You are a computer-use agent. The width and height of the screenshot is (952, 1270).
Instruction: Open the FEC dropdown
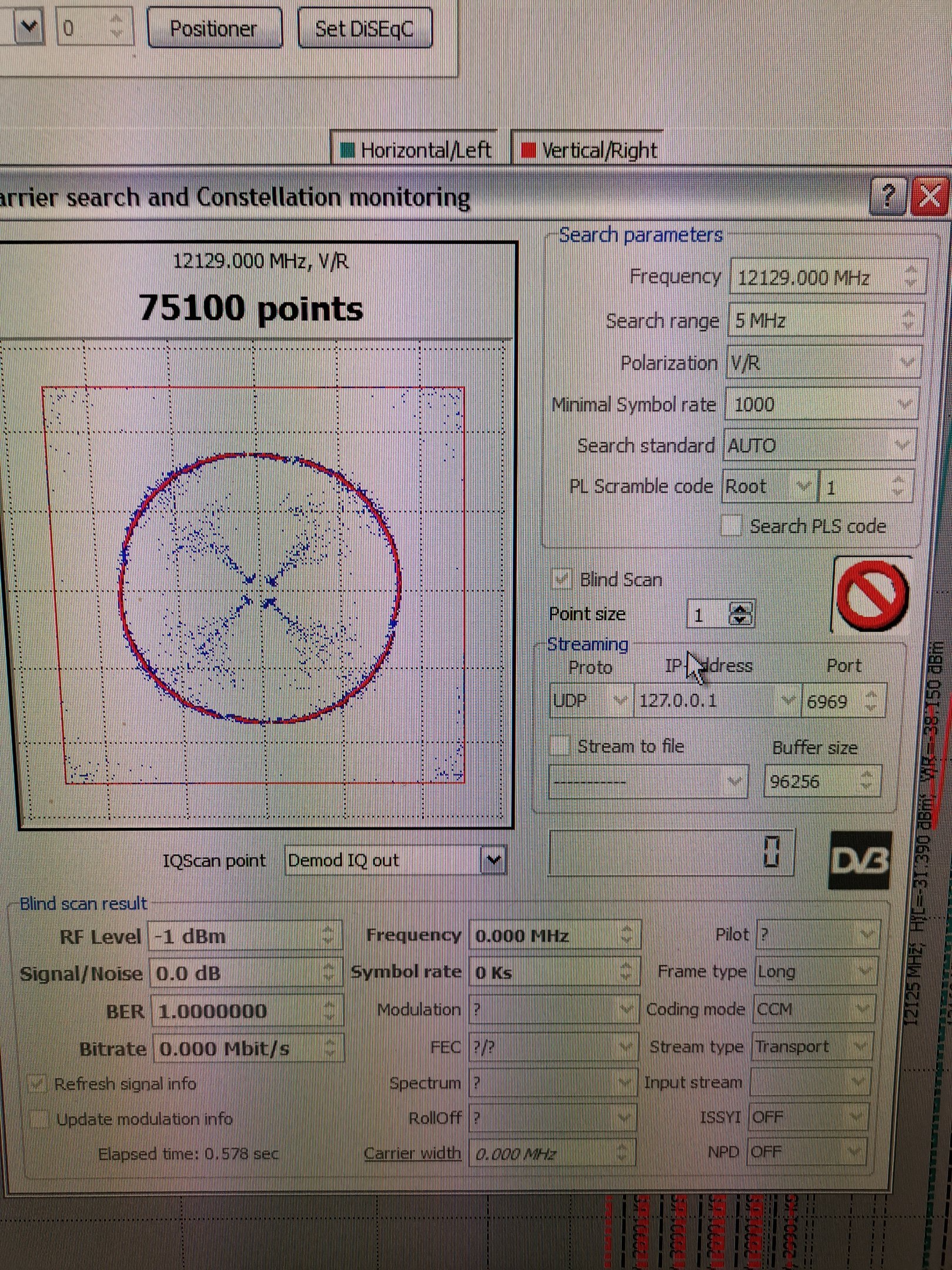(x=552, y=1047)
